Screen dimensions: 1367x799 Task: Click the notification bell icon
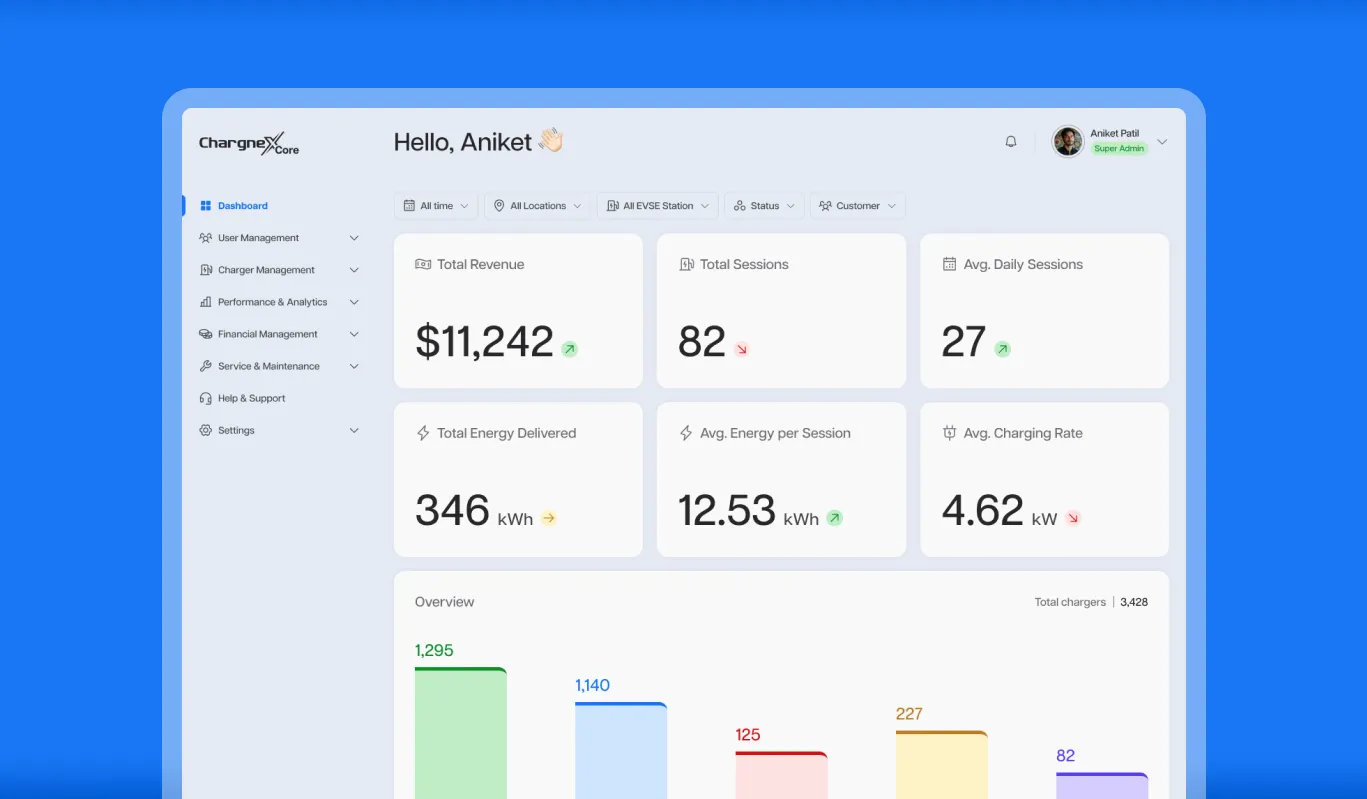pos(1011,142)
